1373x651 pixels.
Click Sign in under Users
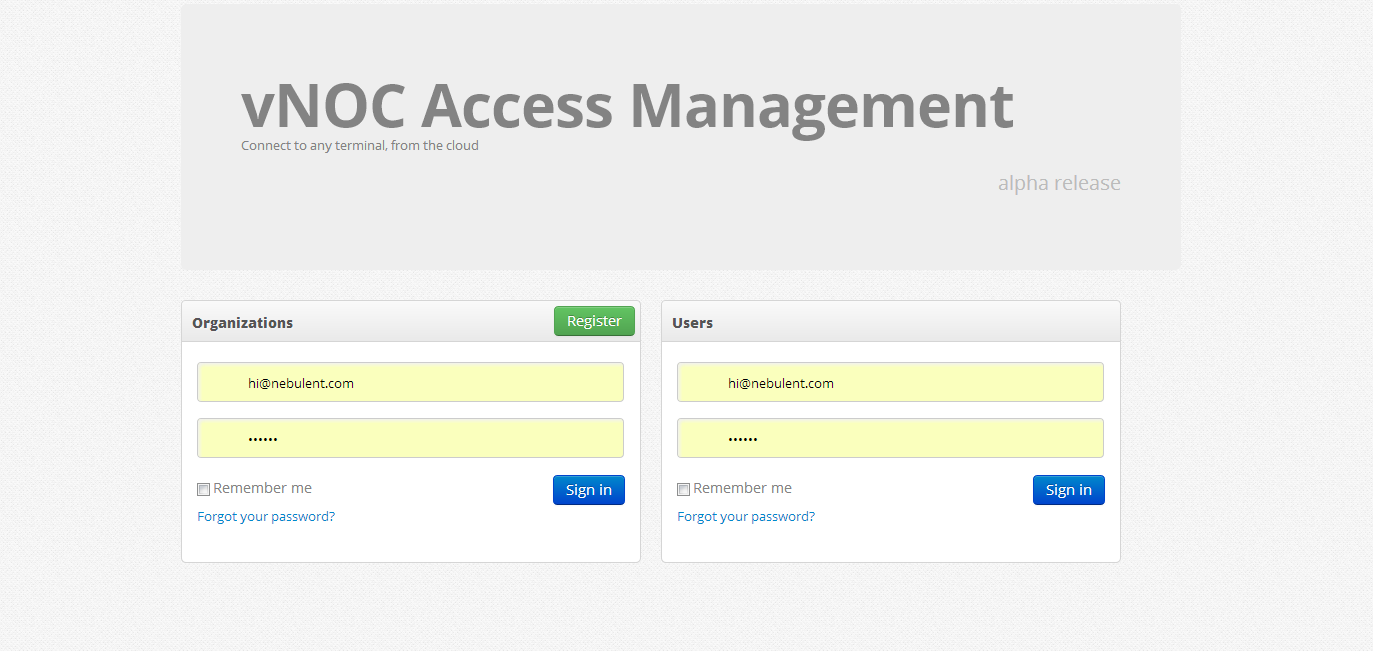1069,490
